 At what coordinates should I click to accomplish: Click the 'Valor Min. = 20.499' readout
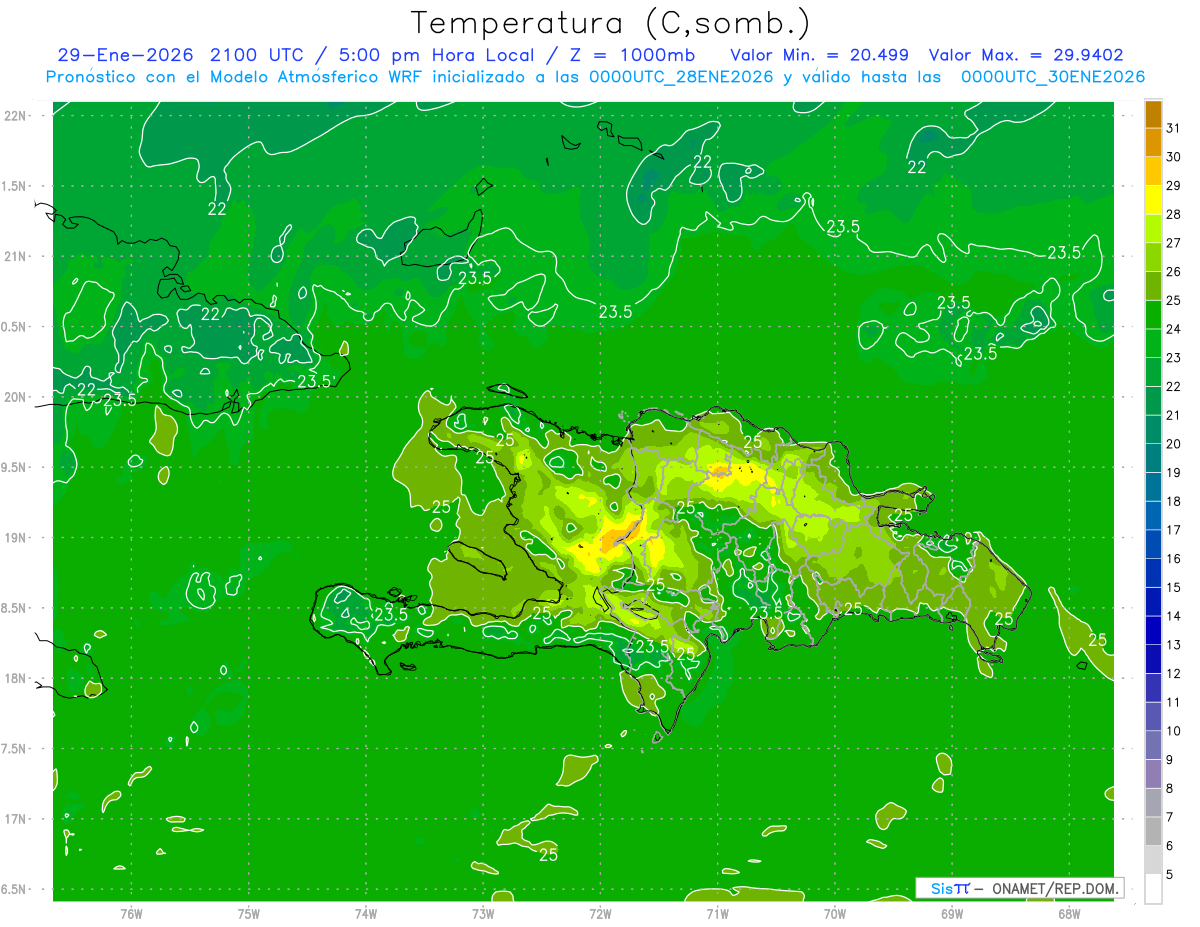[x=819, y=54]
